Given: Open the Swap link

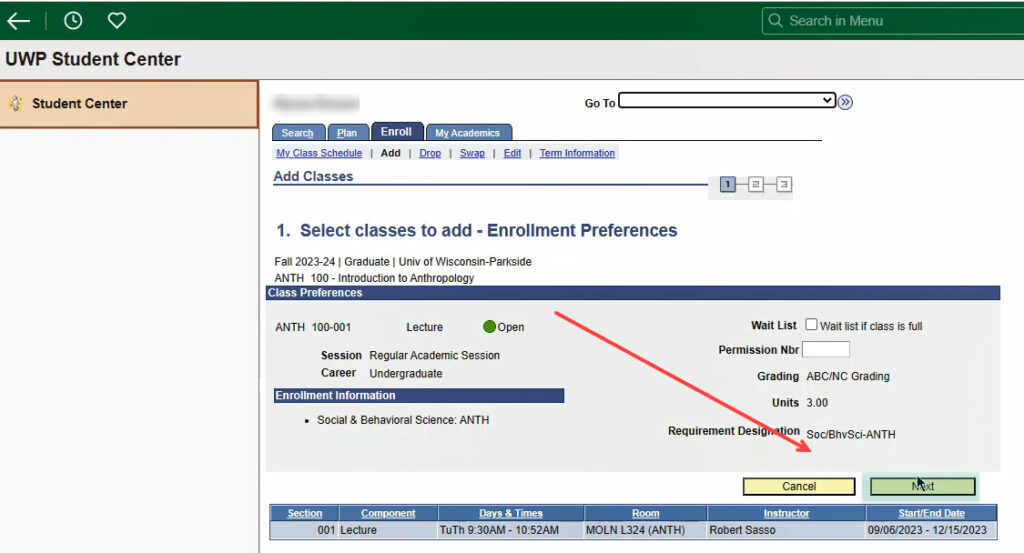Looking at the screenshot, I should tap(472, 153).
